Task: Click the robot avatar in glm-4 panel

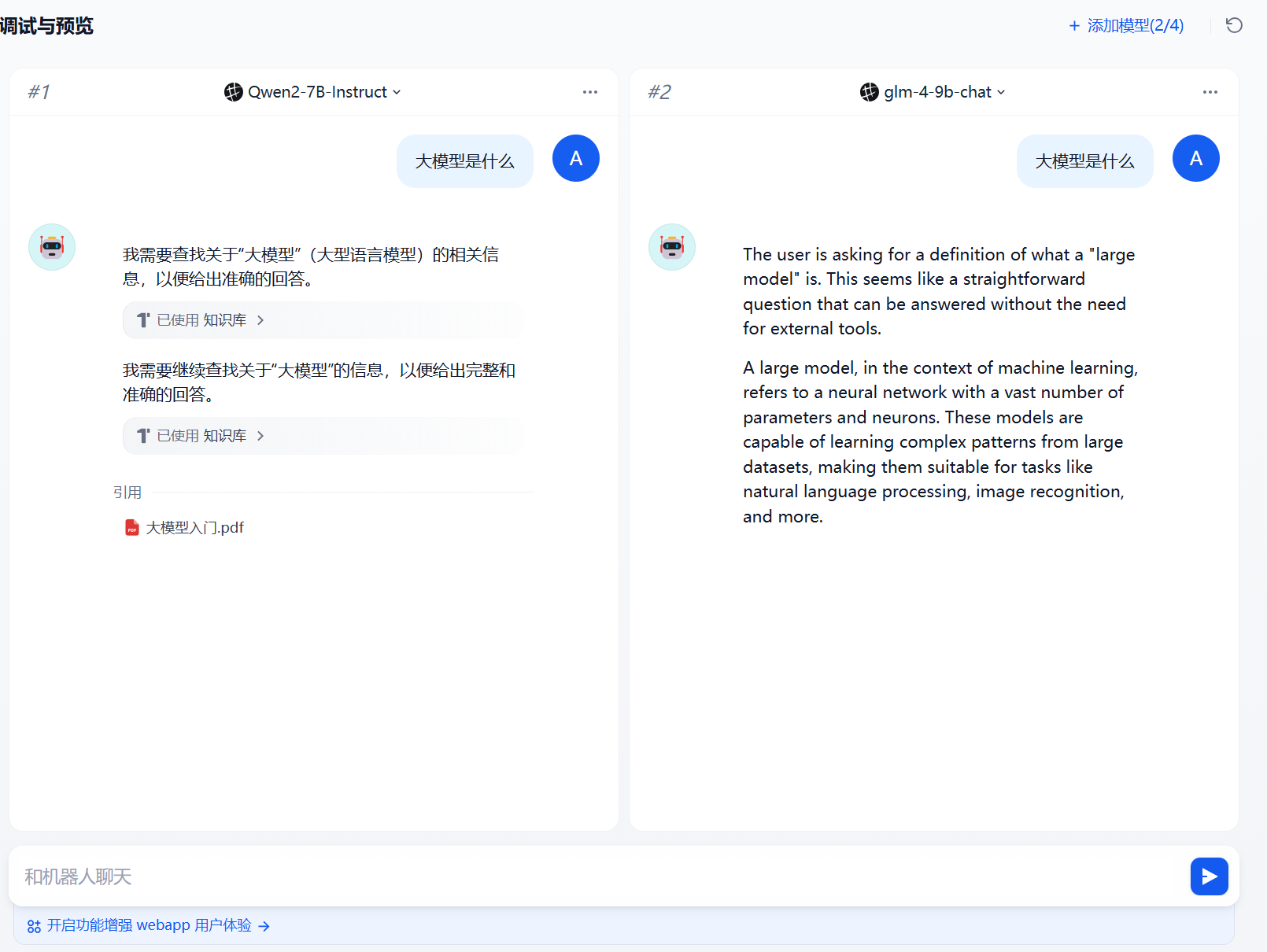Action: [x=672, y=247]
